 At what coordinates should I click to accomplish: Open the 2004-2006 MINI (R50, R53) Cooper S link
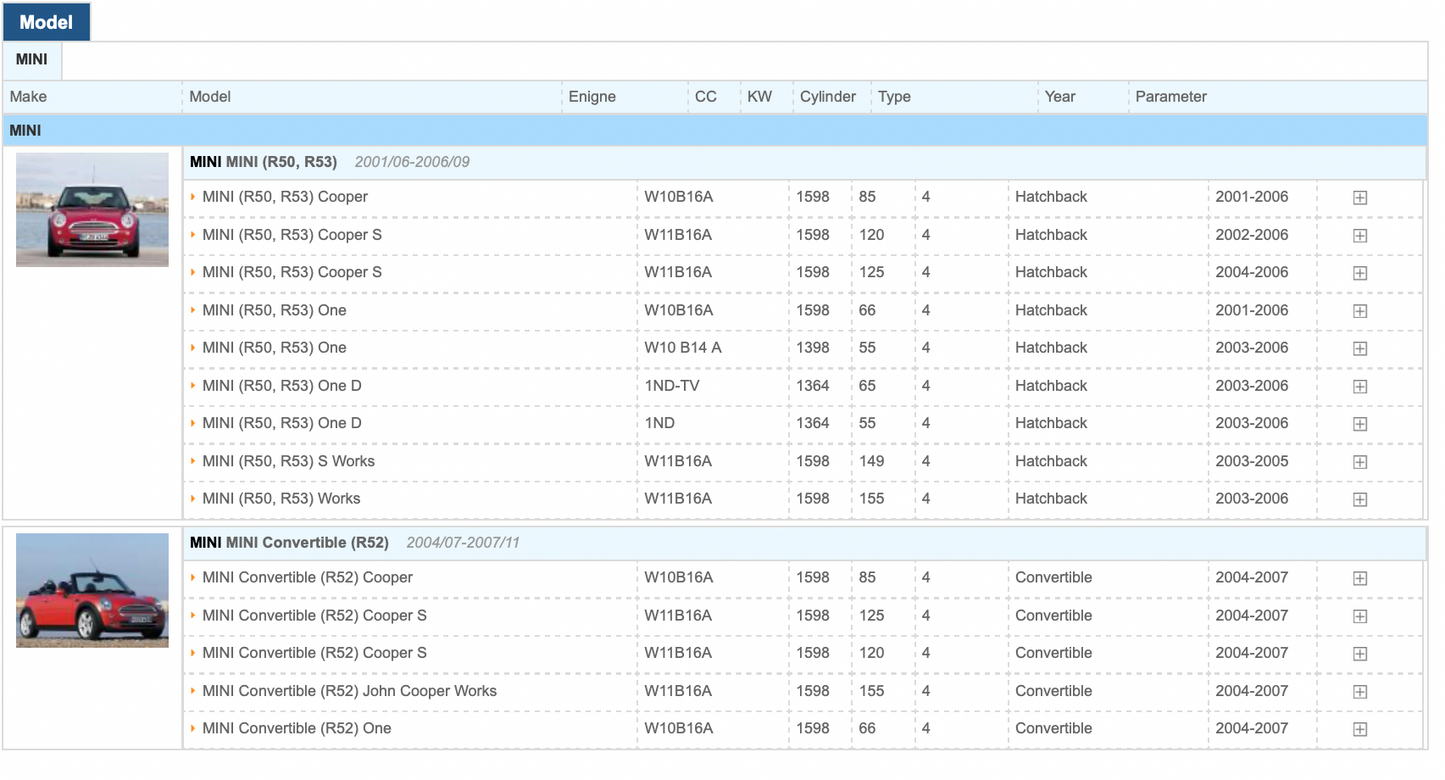click(x=292, y=272)
